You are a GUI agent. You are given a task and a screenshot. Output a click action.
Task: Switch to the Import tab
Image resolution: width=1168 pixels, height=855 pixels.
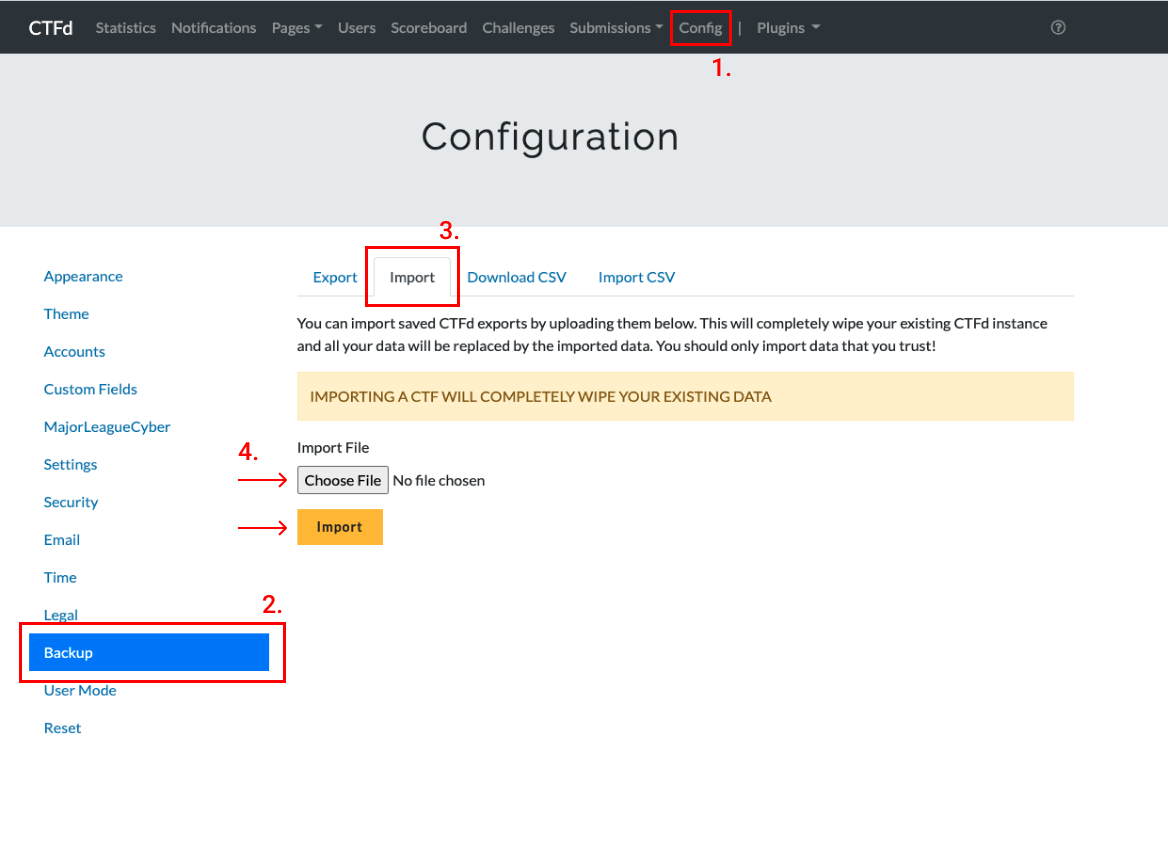pos(412,277)
